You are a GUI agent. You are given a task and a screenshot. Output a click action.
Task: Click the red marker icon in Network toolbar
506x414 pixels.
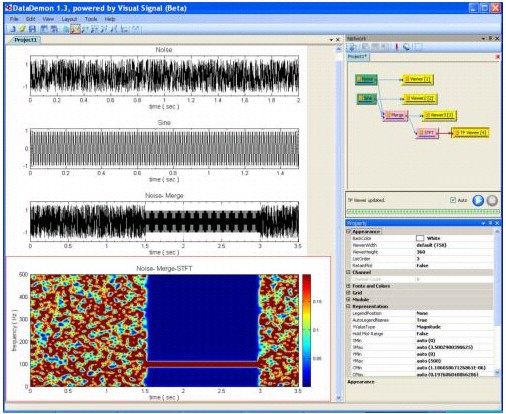(x=396, y=47)
